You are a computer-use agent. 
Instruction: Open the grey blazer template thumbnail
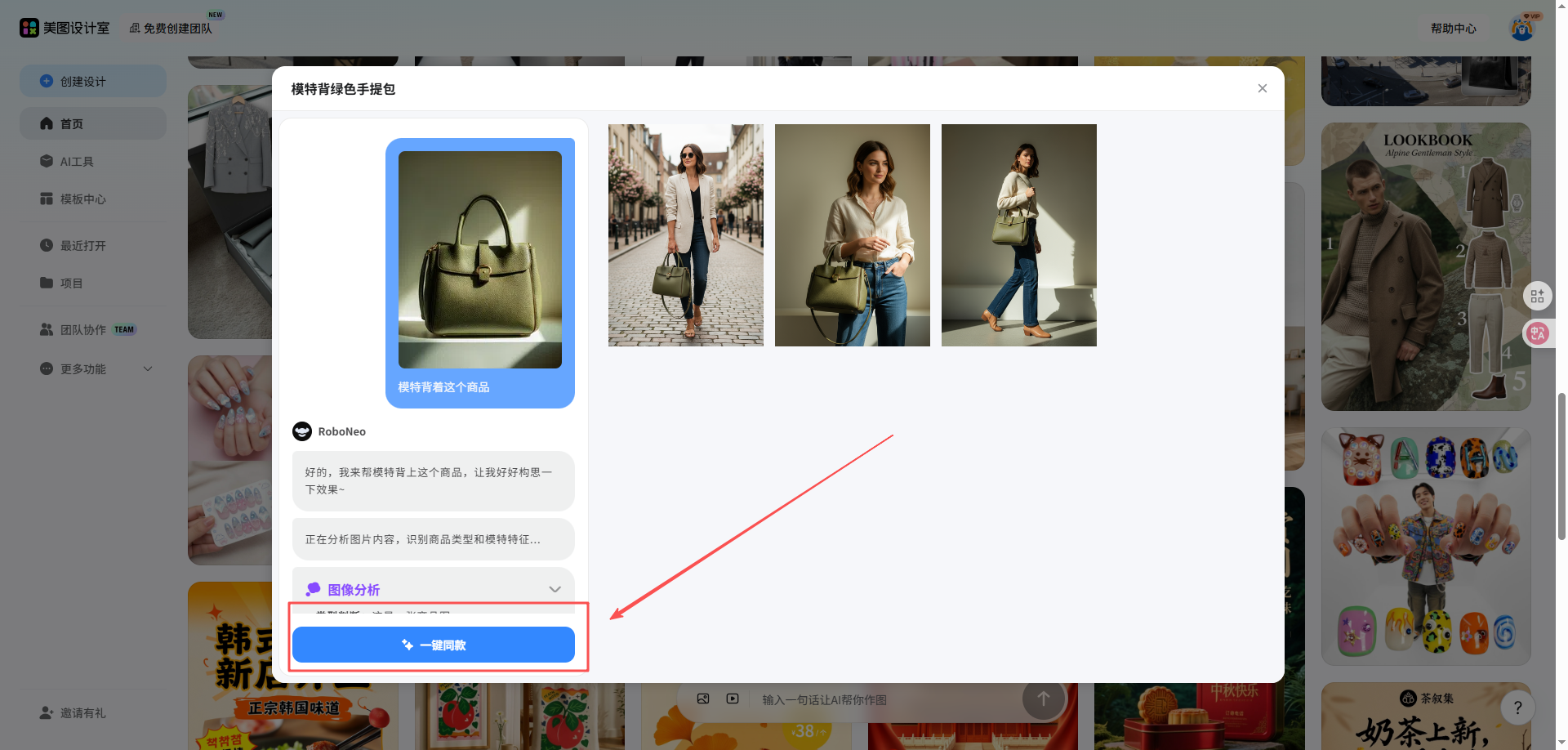[x=230, y=212]
